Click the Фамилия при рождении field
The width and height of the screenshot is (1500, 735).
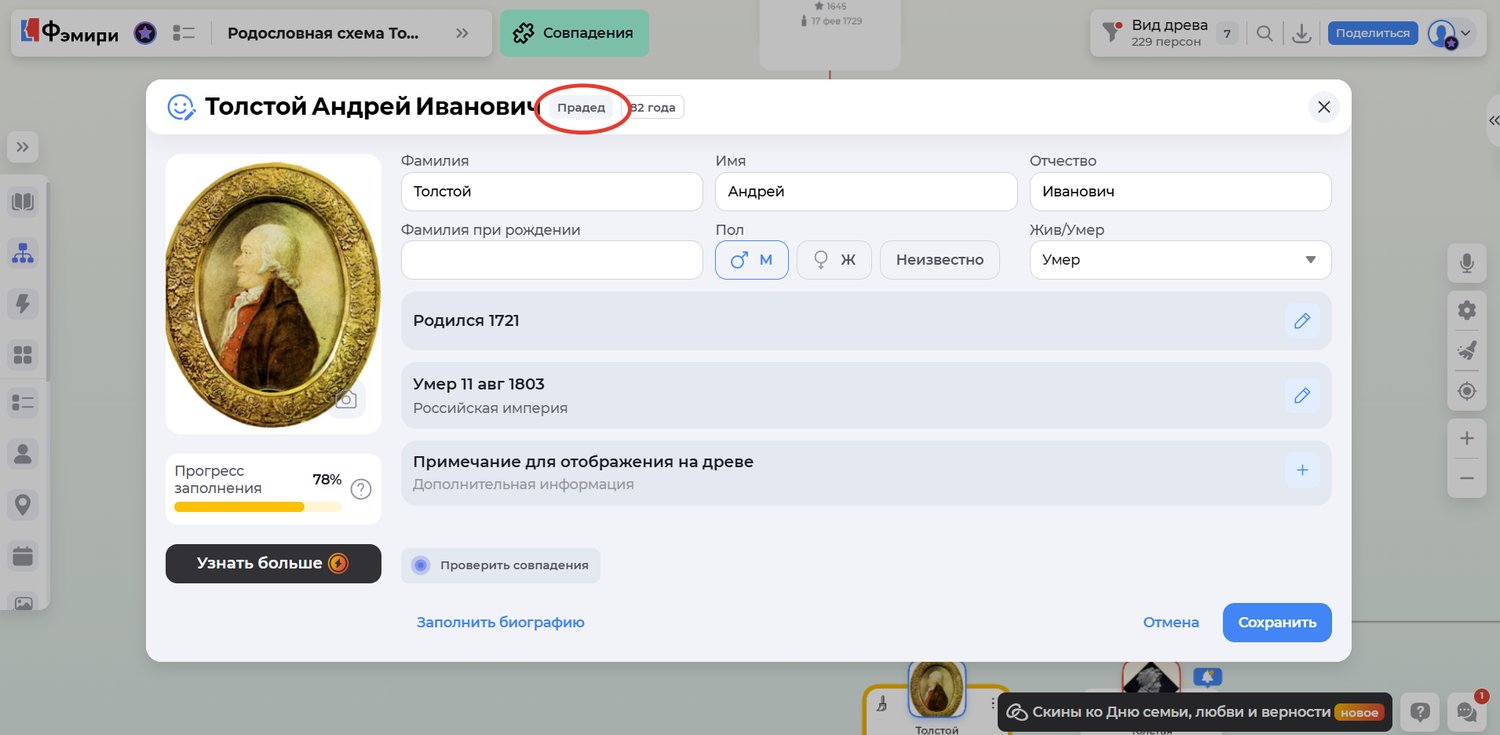tap(552, 260)
